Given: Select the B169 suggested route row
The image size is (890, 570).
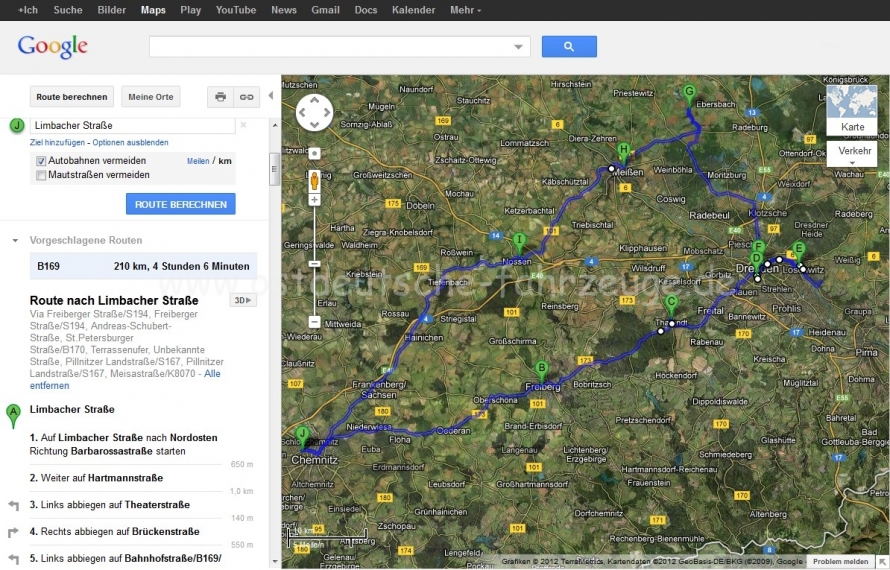Looking at the screenshot, I should tap(143, 266).
